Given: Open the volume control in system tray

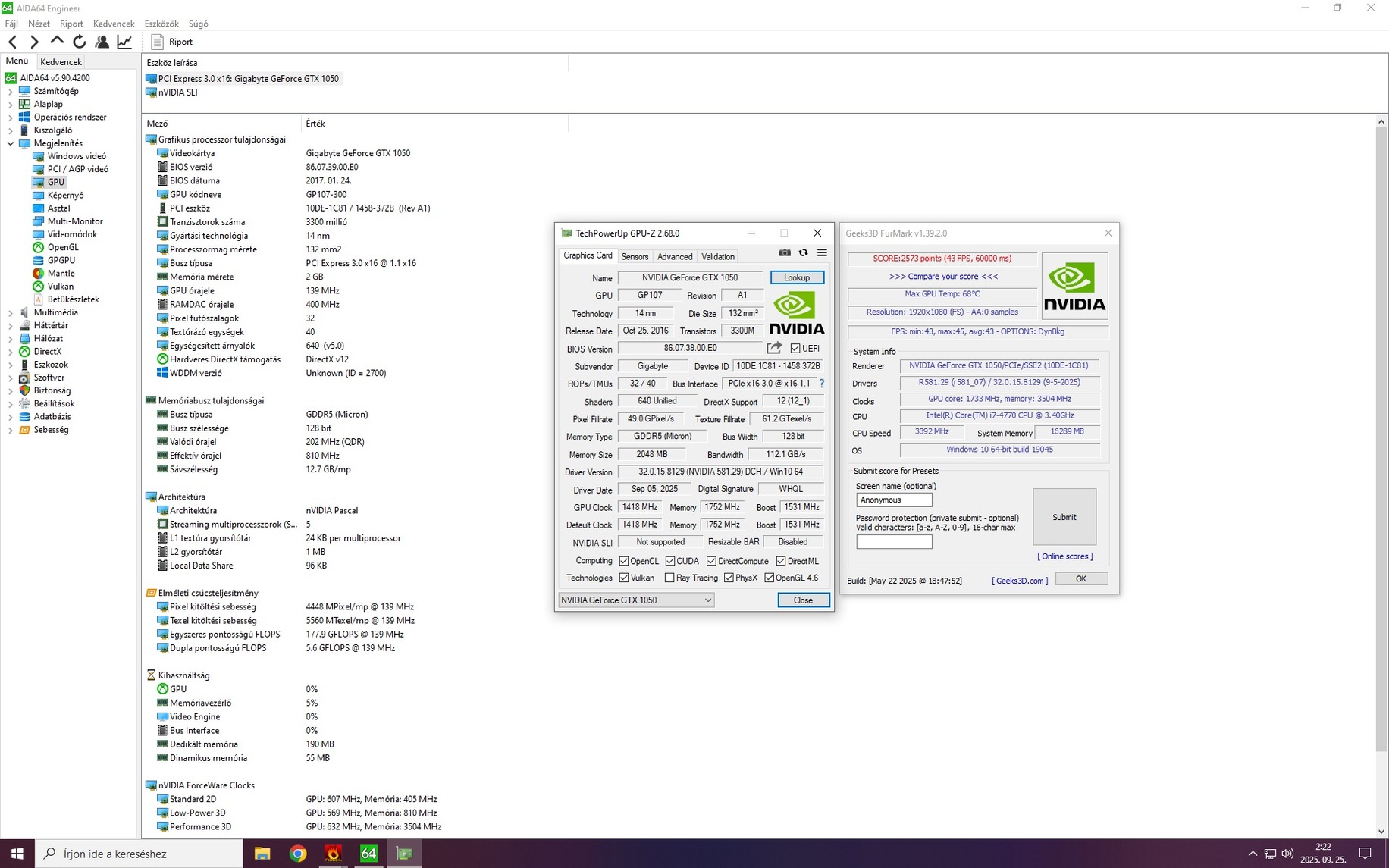Looking at the screenshot, I should [1287, 854].
